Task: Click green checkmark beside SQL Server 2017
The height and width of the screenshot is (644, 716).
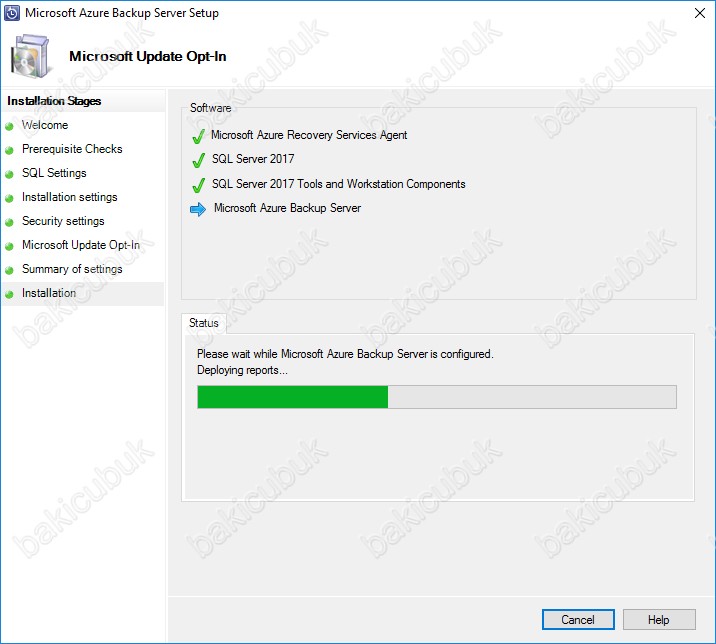Action: tap(198, 160)
